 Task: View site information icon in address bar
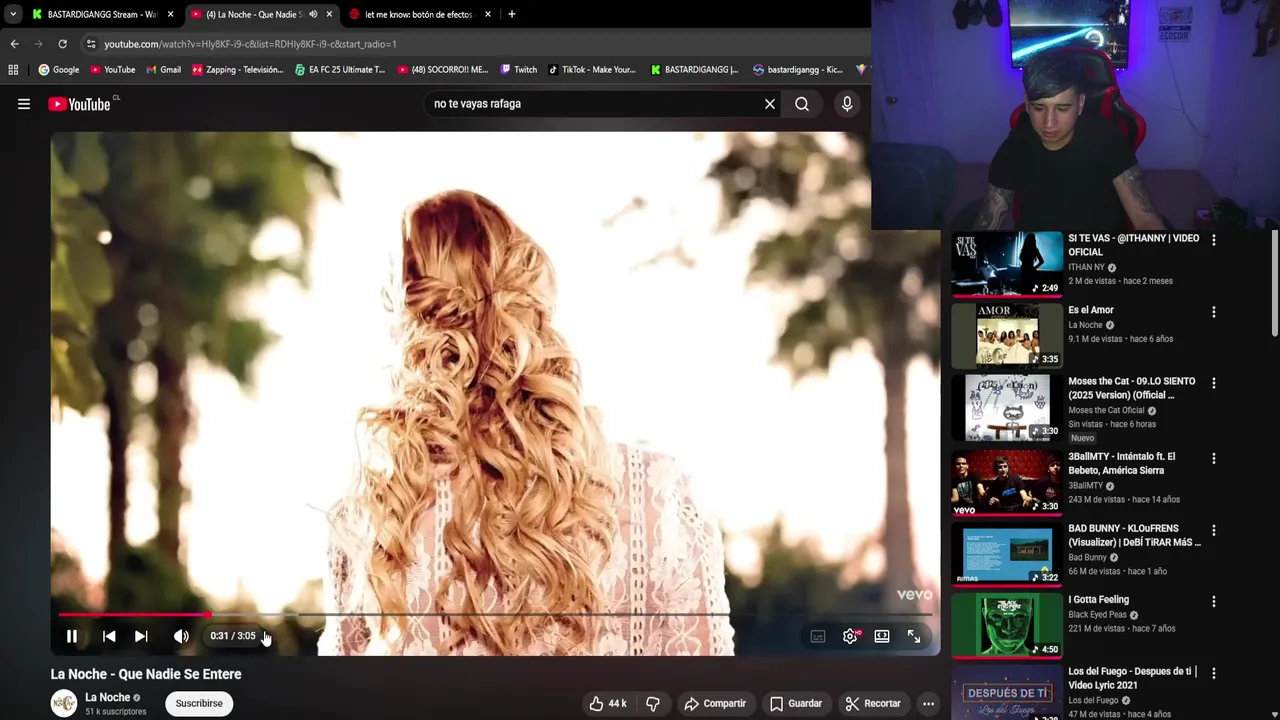(x=91, y=44)
